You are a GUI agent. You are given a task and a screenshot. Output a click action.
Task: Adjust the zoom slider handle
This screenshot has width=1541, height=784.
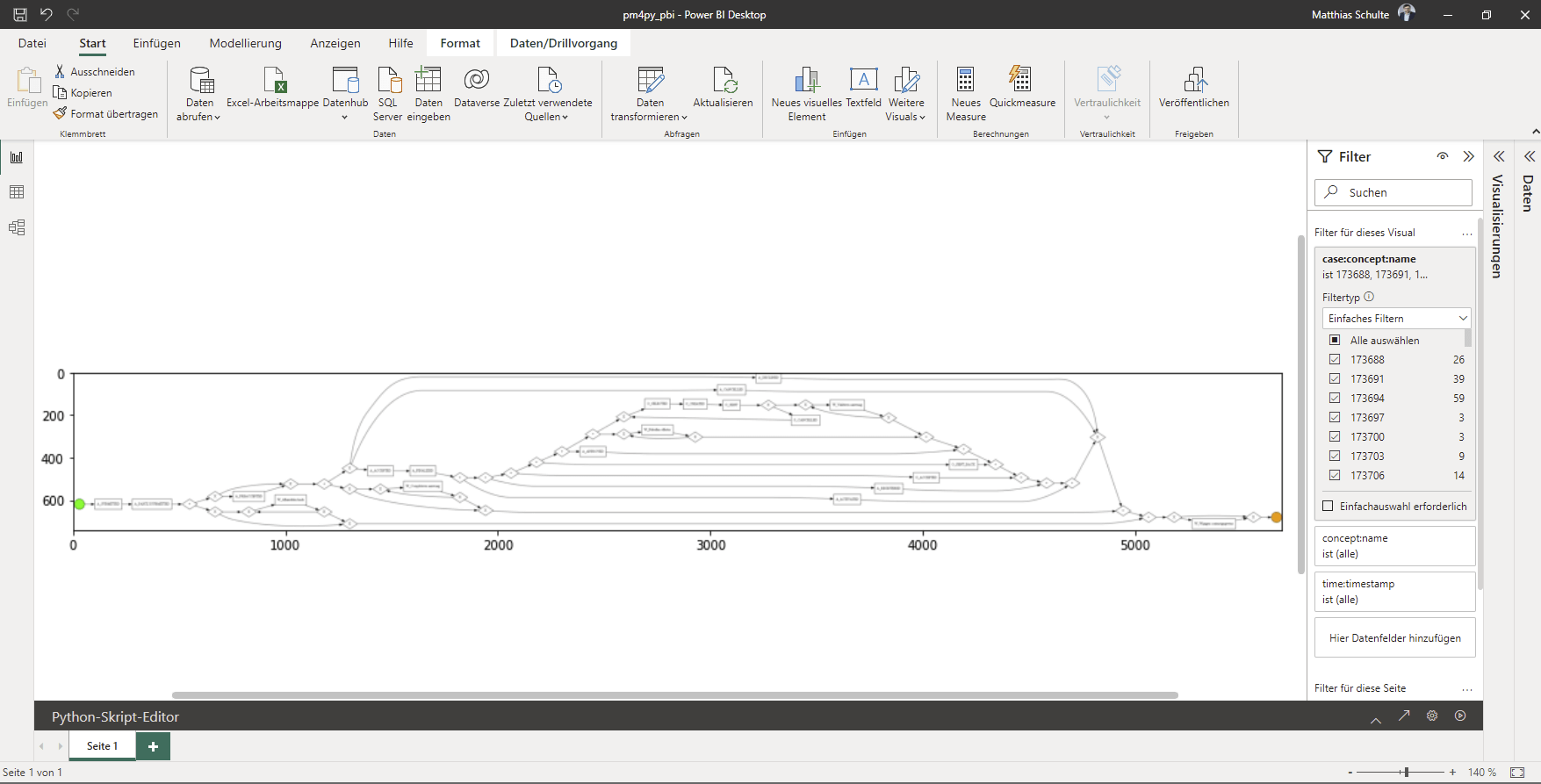1407,773
